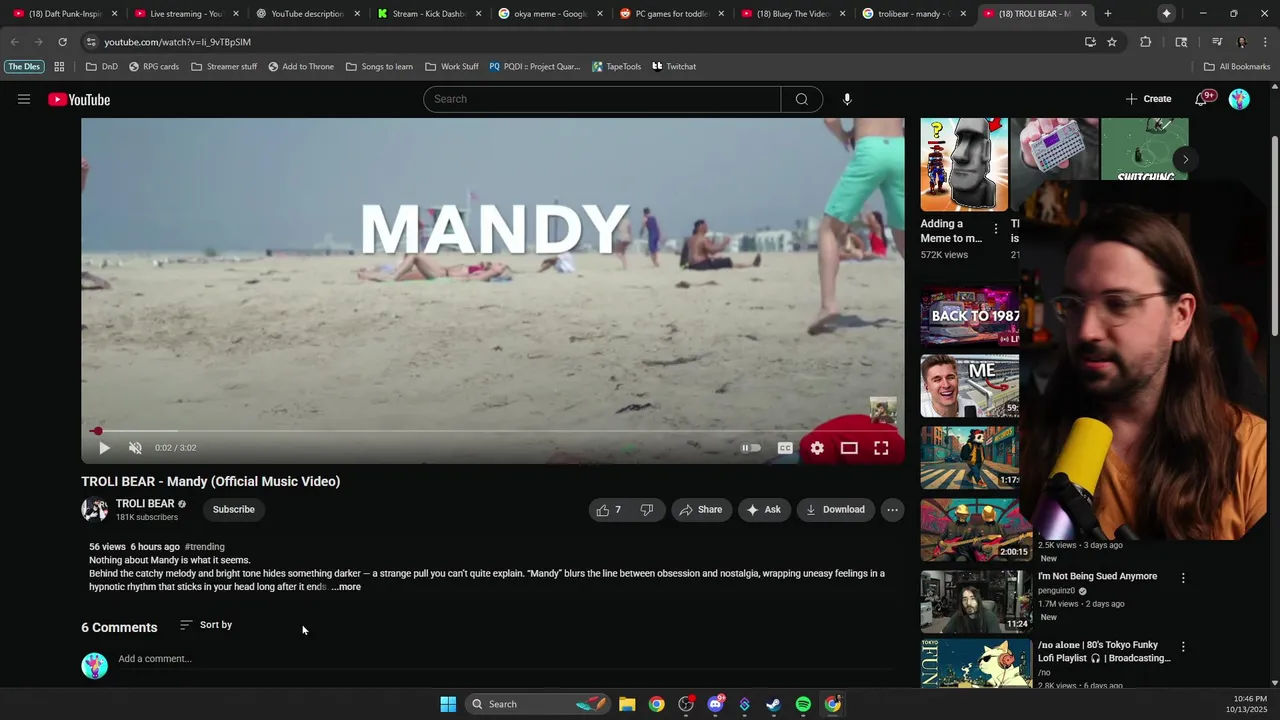Open Songs to learn bookmark folder
1280x720 pixels.
click(x=379, y=67)
